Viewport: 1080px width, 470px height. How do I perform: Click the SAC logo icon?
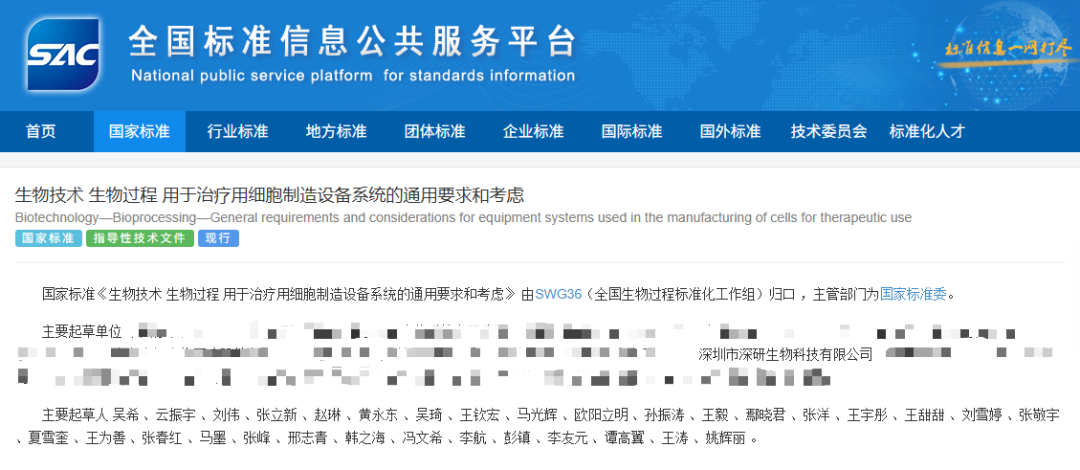[x=63, y=54]
